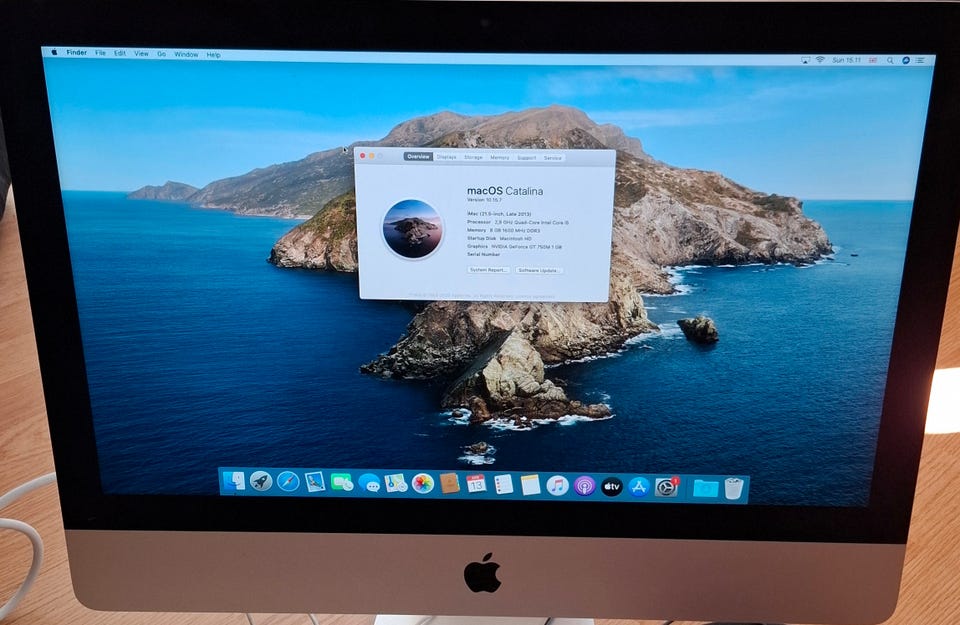
Task: Open the Apple menu
Action: (54, 53)
